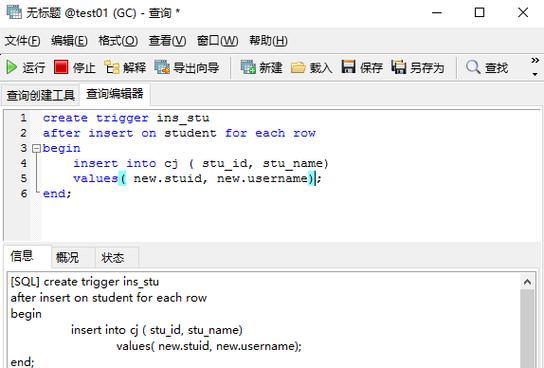Click the message panel vertical scrollbar track
Viewport: 544px width, 368px height.
coord(527,328)
